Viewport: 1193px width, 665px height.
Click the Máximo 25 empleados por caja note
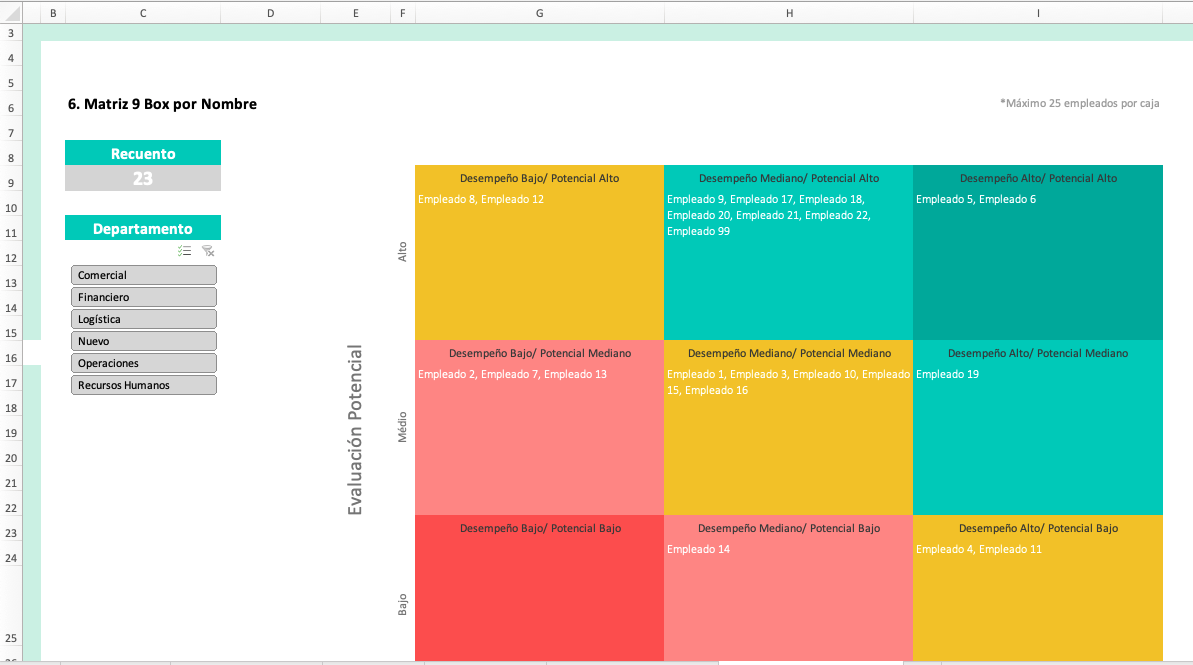click(1079, 103)
